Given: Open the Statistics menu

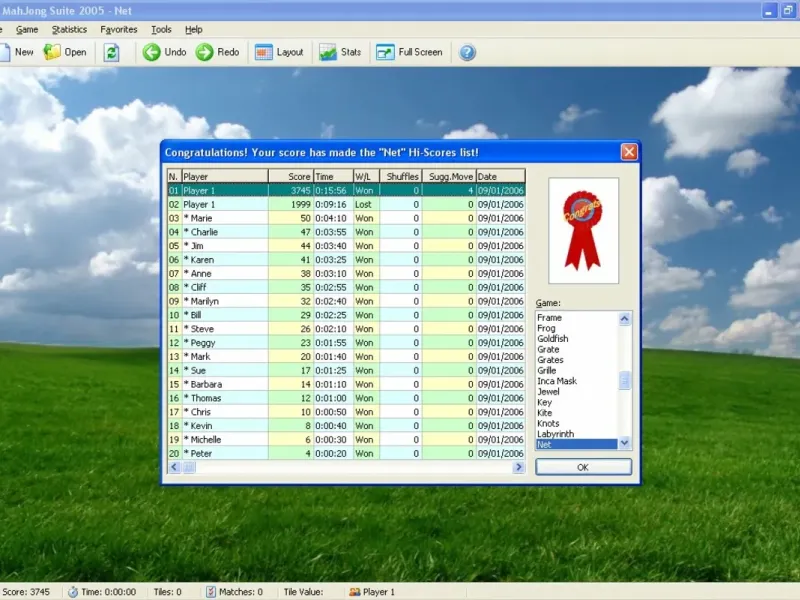Looking at the screenshot, I should click(69, 30).
